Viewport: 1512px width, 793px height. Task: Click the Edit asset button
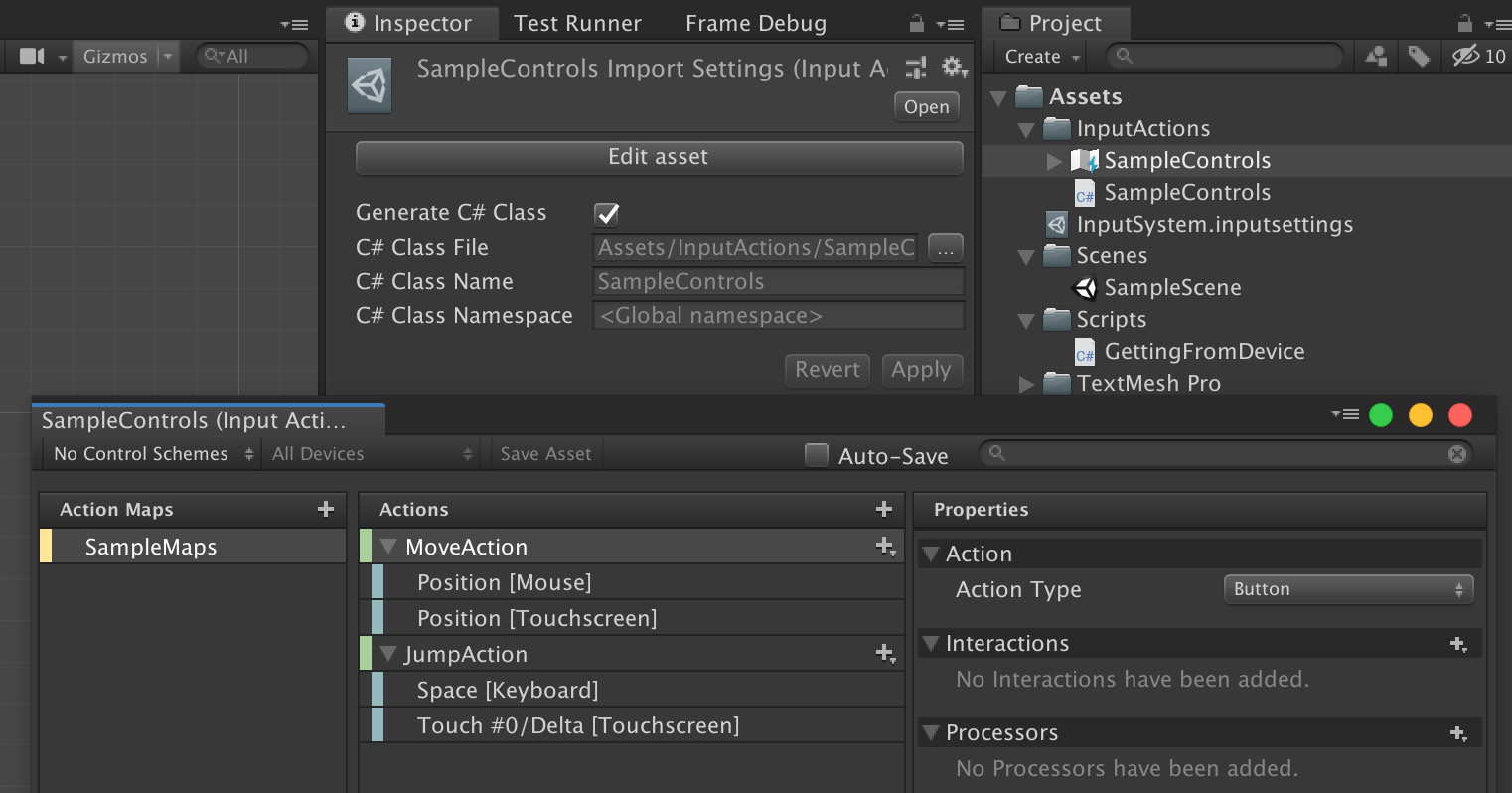[x=659, y=157]
